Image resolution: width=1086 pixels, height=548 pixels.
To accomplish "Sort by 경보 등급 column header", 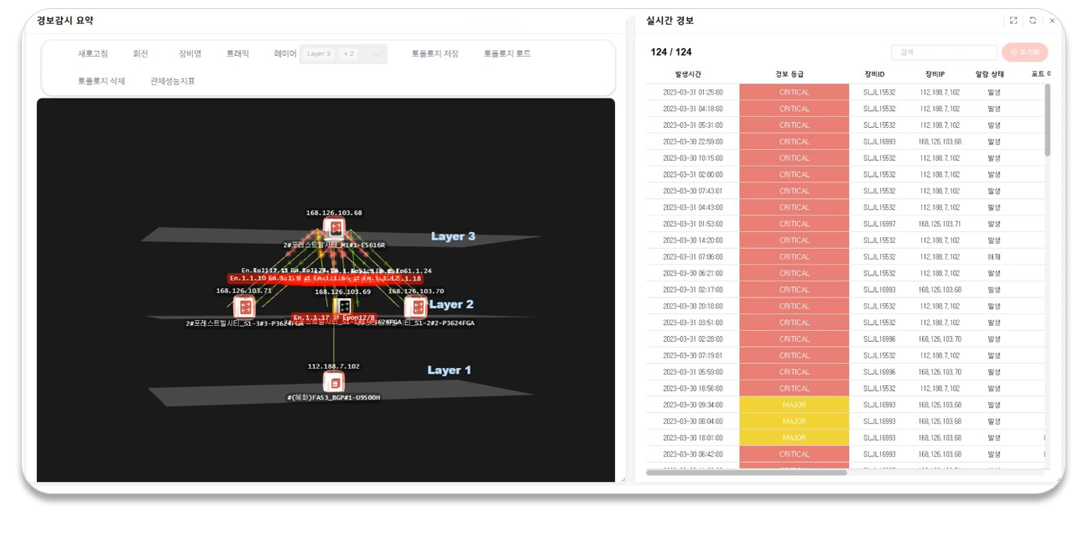I will 790,74.
